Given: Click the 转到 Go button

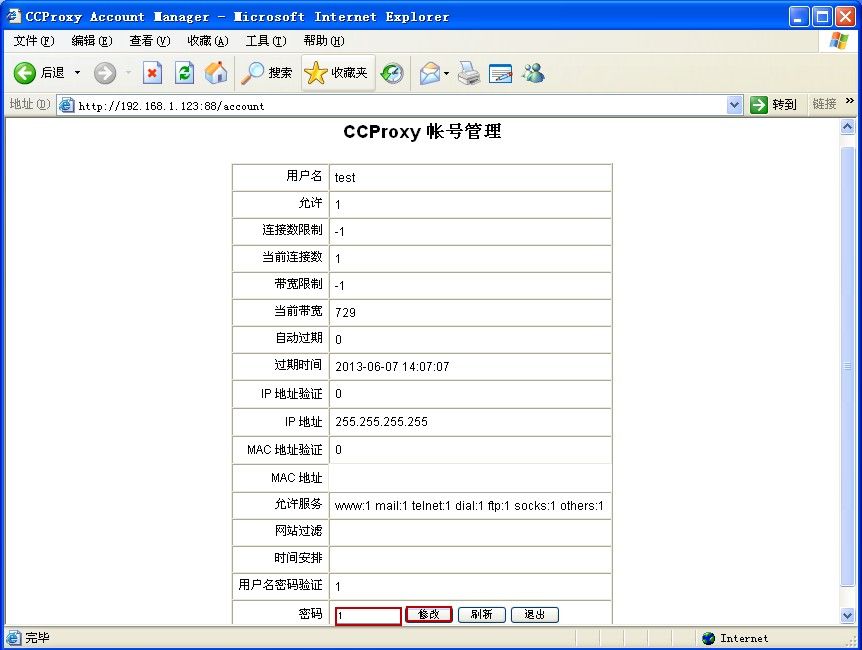Looking at the screenshot, I should click(x=773, y=104).
